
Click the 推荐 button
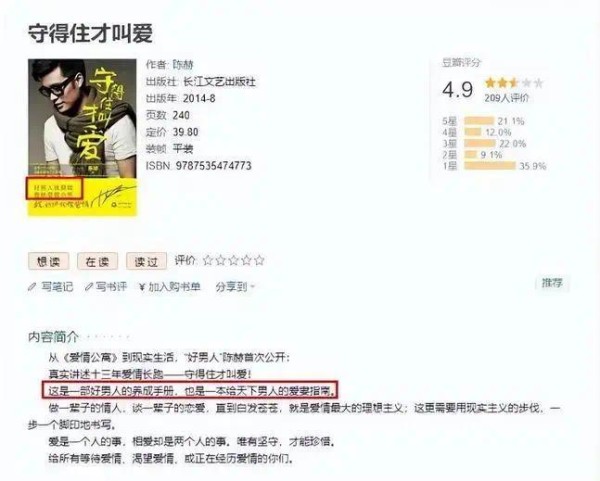pos(552,283)
